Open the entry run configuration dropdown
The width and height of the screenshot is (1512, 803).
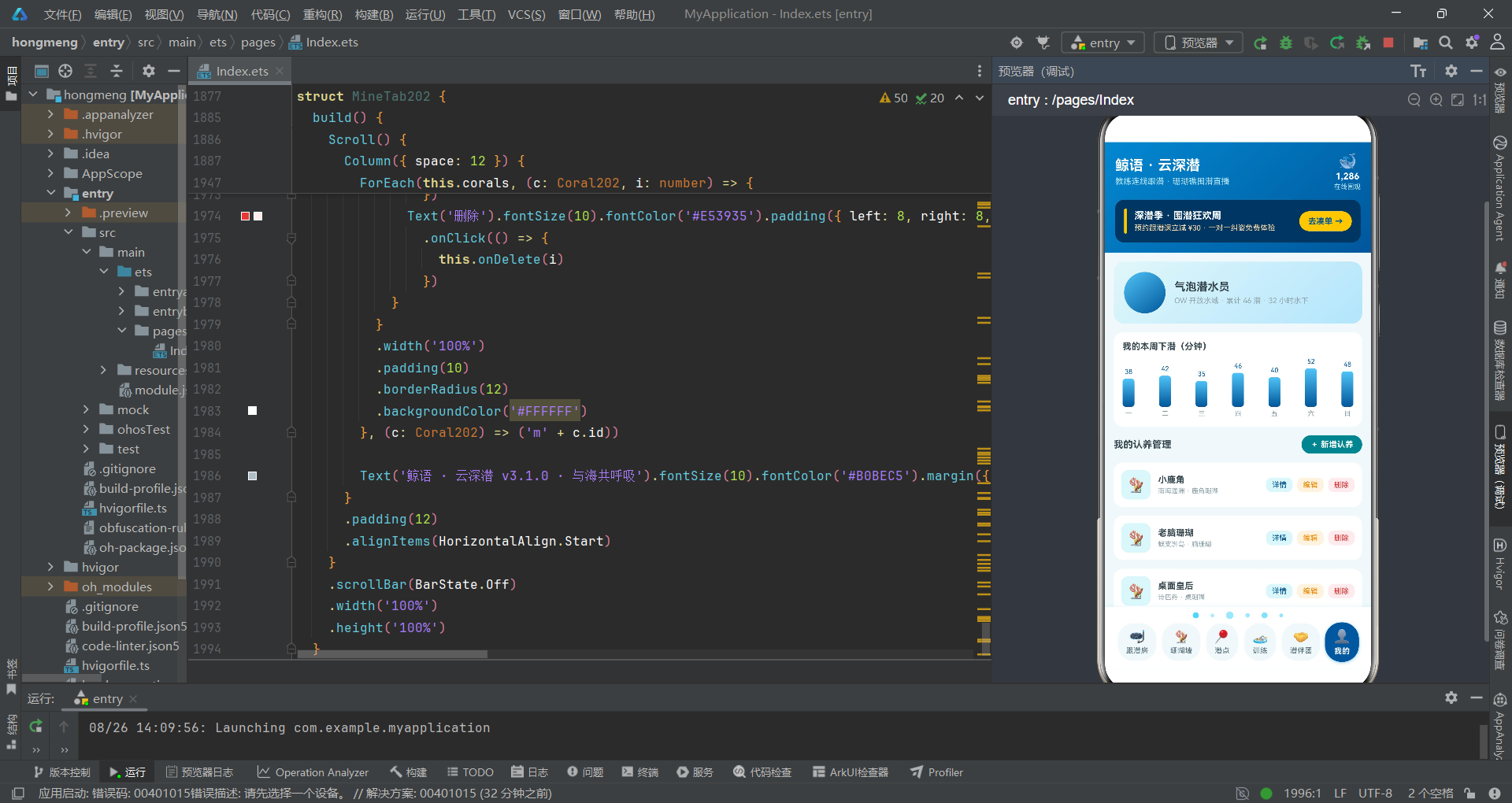pyautogui.click(x=1103, y=43)
